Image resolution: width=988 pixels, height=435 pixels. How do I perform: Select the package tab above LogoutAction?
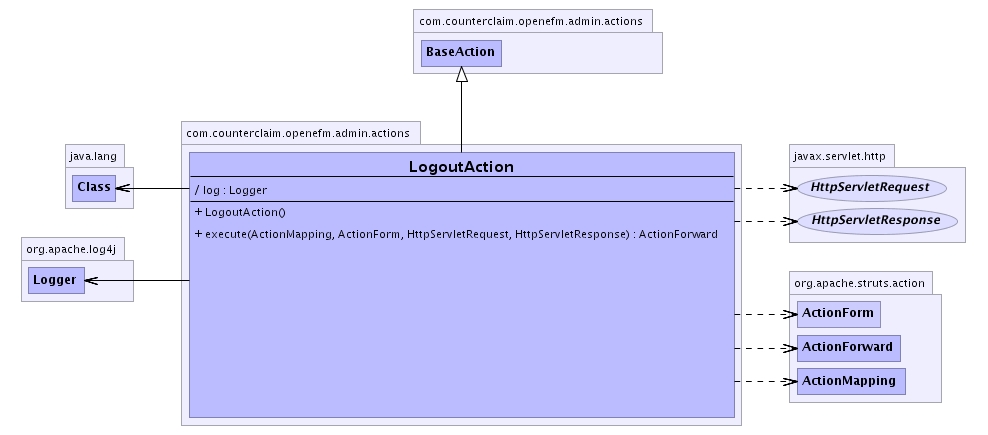tap(301, 132)
